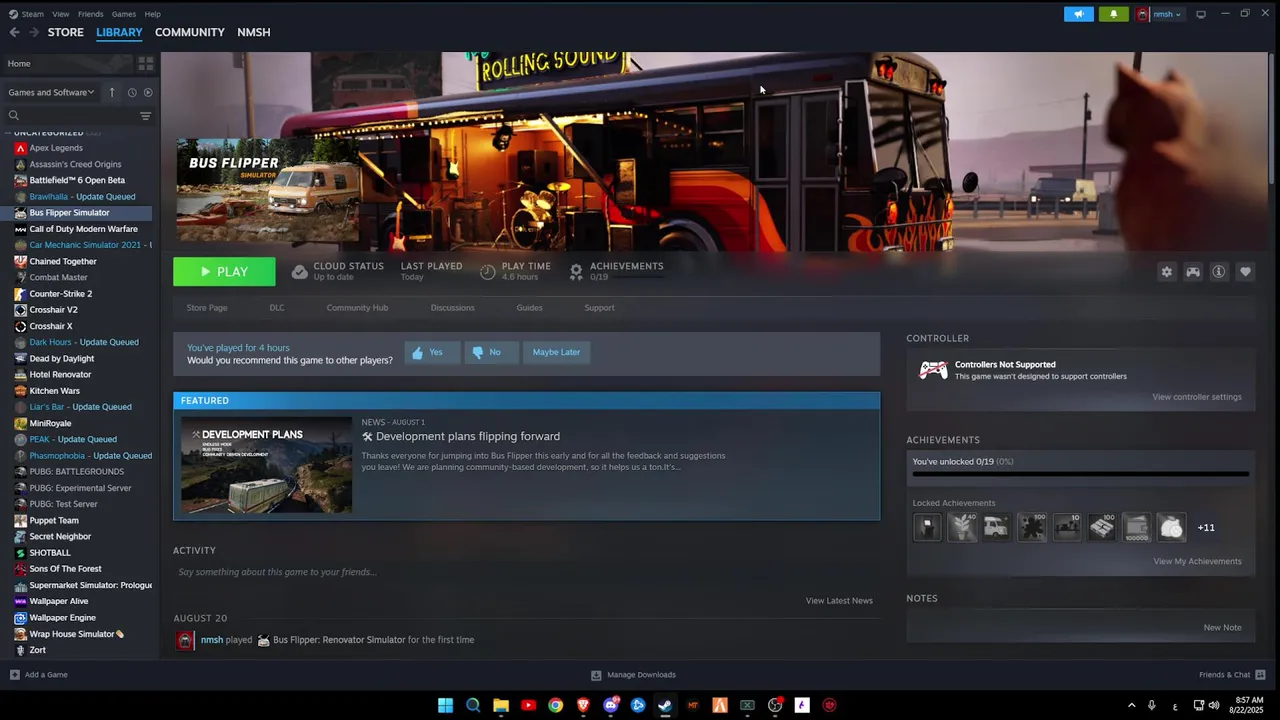Click the Add a Game plus icon
The width and height of the screenshot is (1280, 720).
click(x=14, y=675)
